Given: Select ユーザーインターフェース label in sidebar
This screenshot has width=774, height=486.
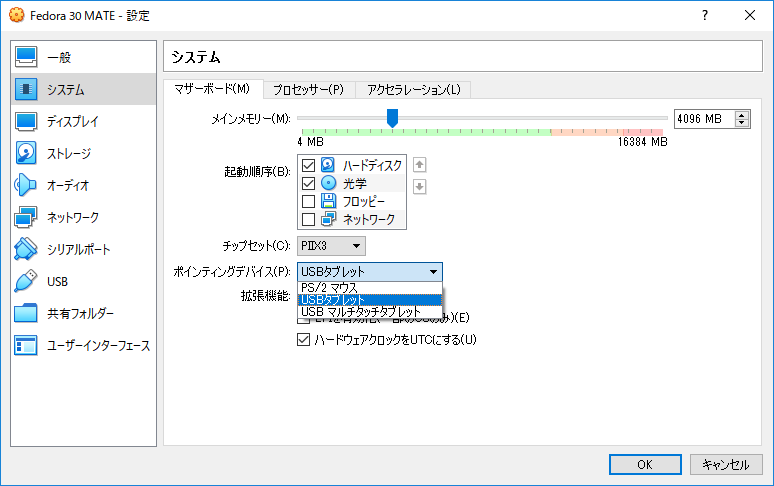Looking at the screenshot, I should 98,346.
